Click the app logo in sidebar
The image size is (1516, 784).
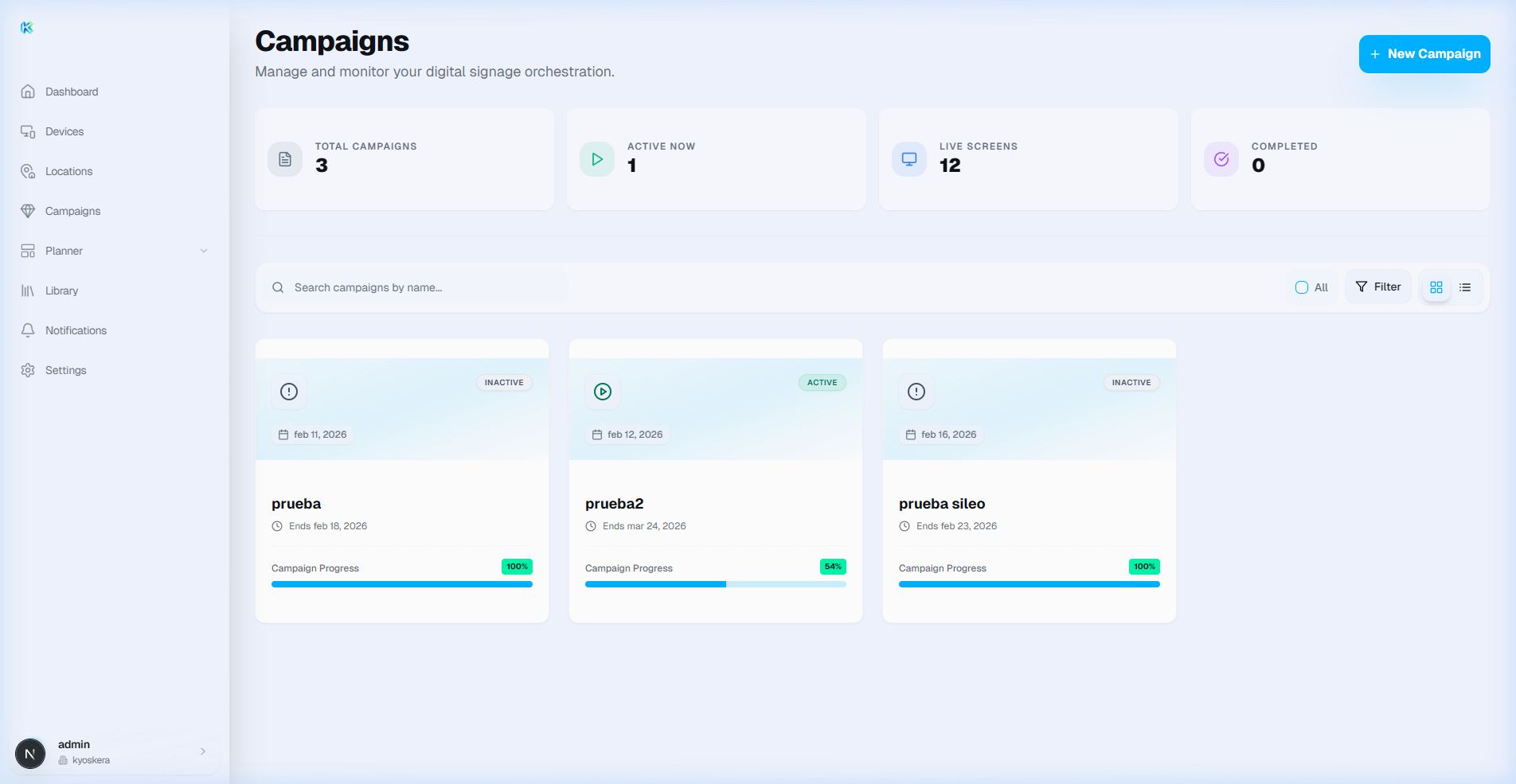click(27, 28)
